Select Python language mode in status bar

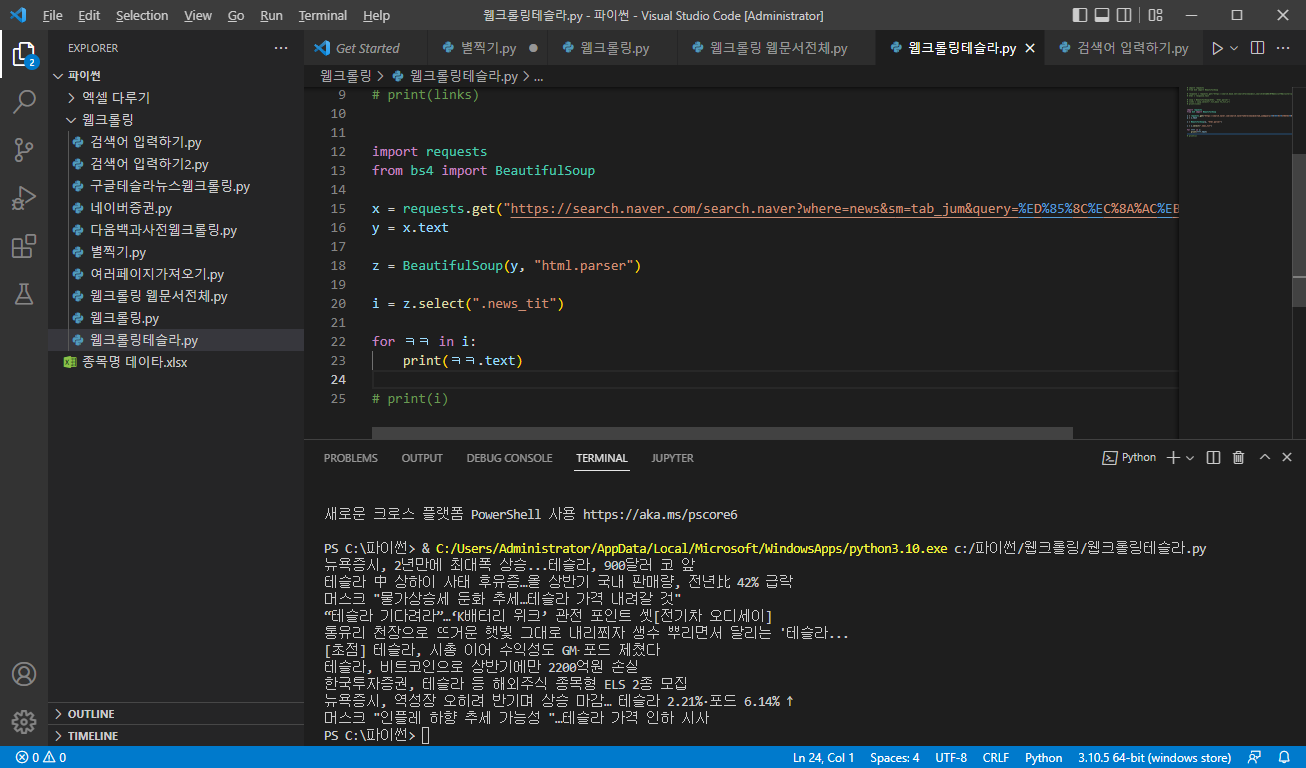point(1043,757)
